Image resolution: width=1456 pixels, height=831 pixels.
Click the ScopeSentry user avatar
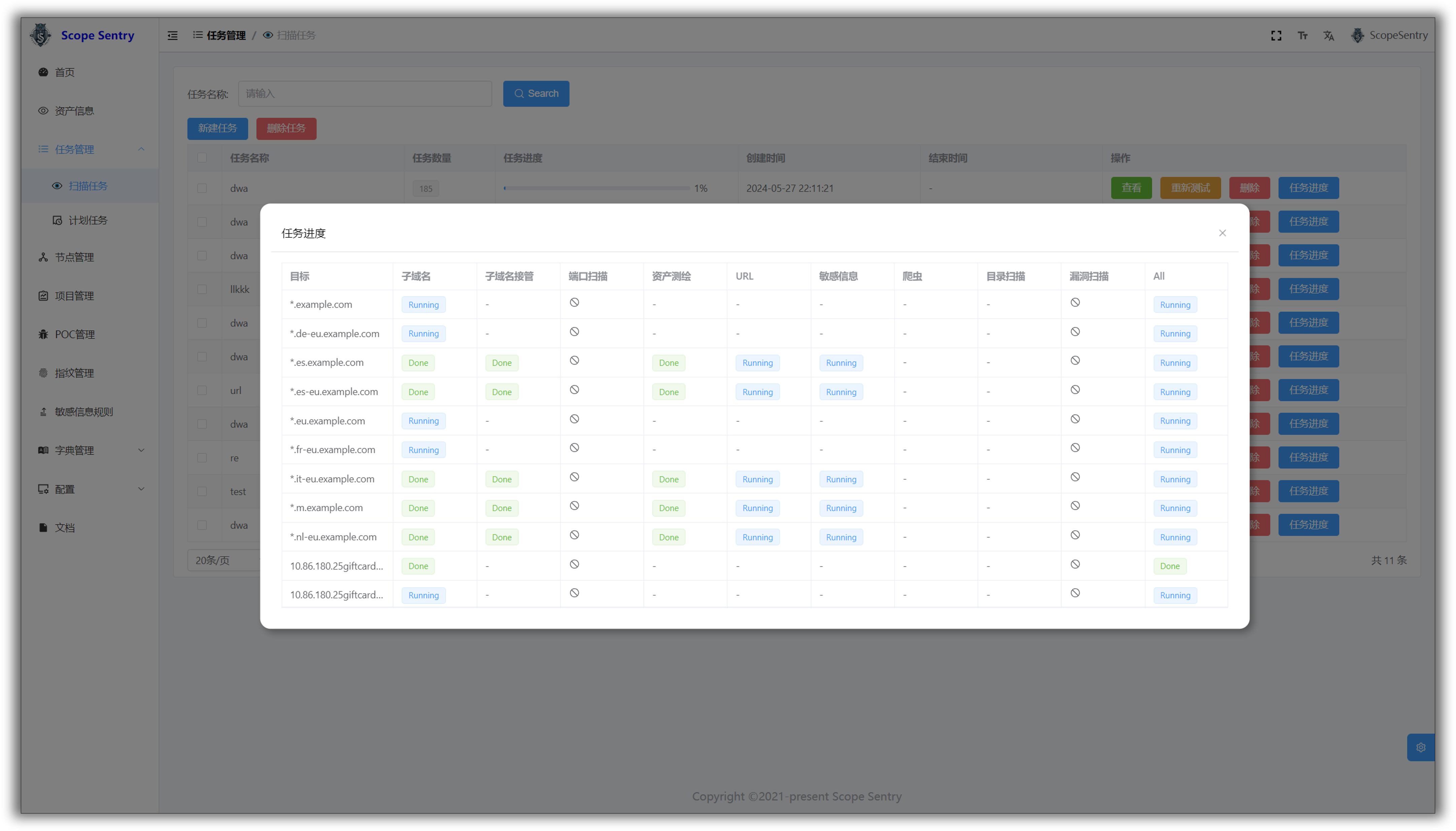click(x=1357, y=35)
